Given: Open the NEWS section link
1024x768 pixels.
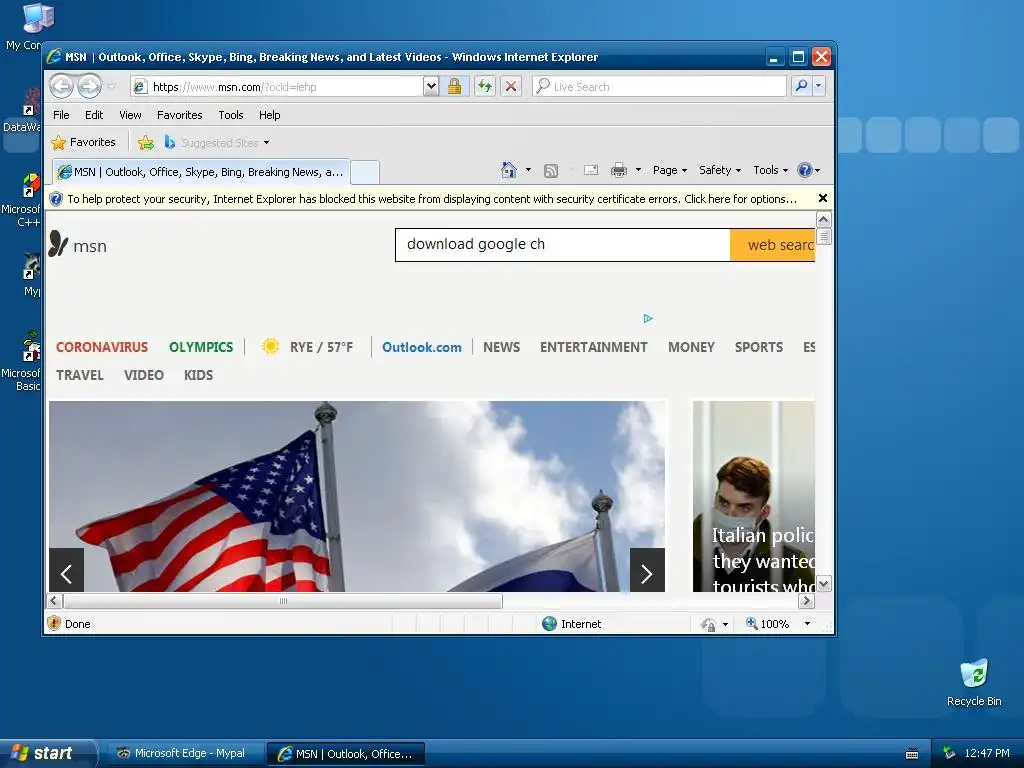Looking at the screenshot, I should point(502,347).
